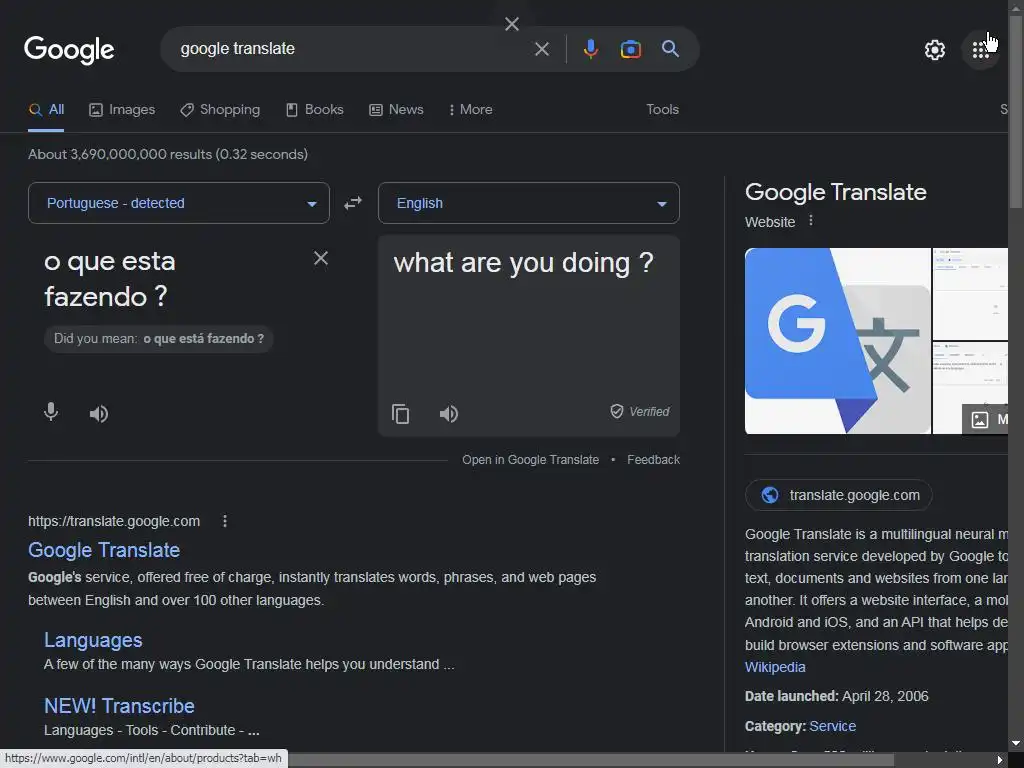Open the NEW! Transcribe sitelink
Viewport: 1024px width, 768px height.
pyautogui.click(x=119, y=706)
